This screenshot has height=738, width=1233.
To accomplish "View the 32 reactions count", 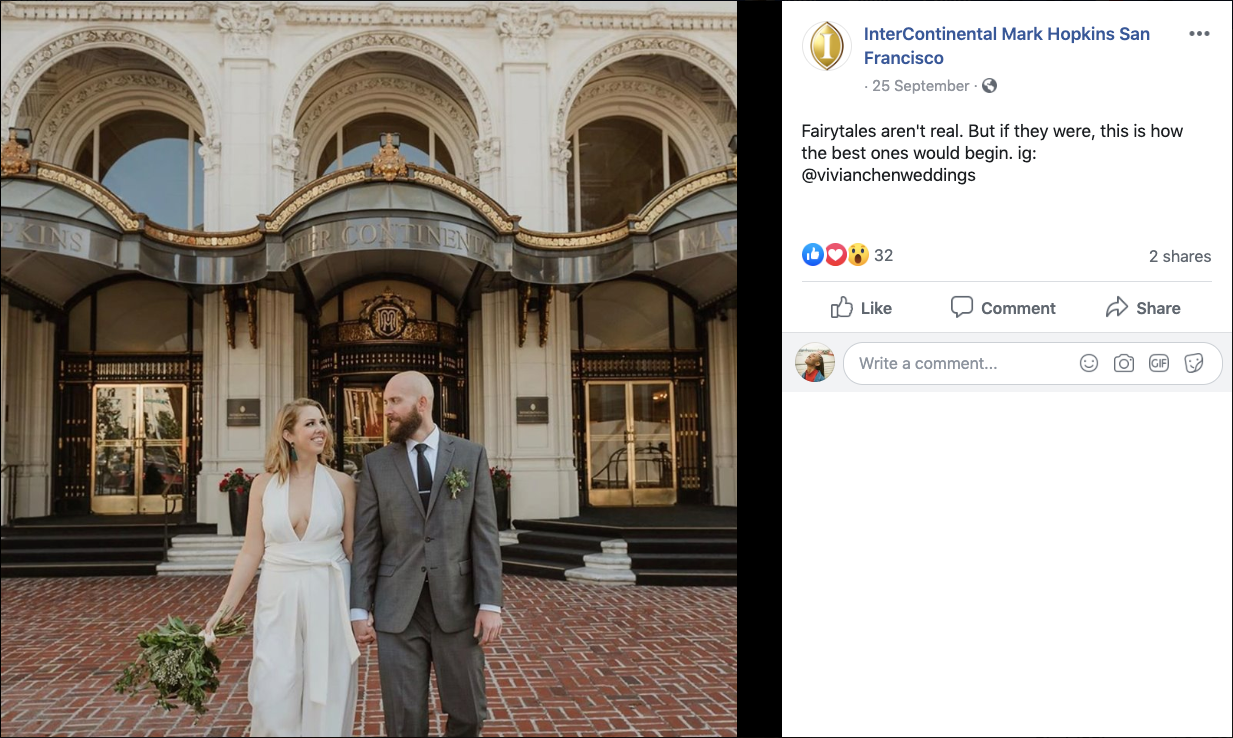I will [x=883, y=256].
